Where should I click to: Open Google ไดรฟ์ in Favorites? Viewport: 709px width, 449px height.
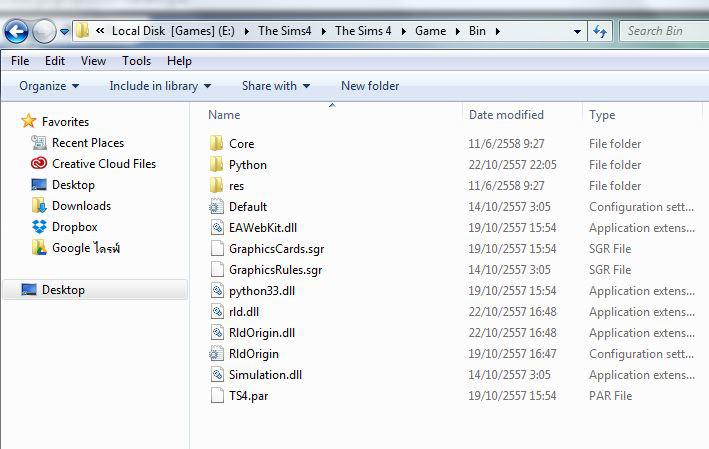[x=85, y=248]
